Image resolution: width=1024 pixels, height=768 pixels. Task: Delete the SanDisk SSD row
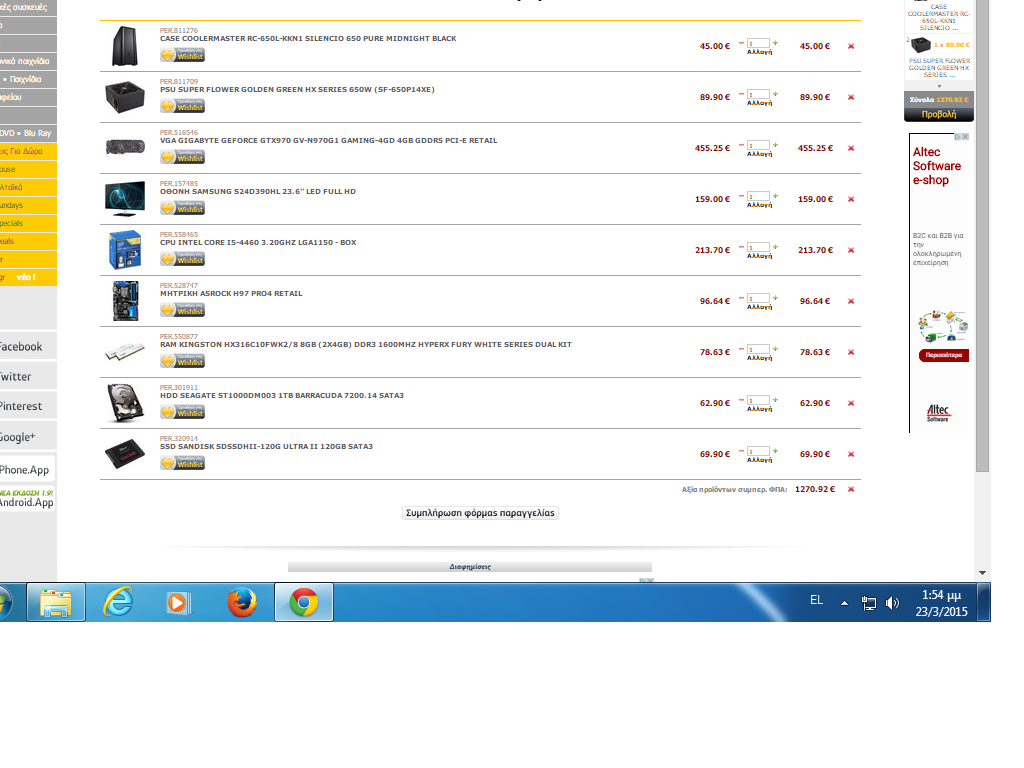pos(851,454)
